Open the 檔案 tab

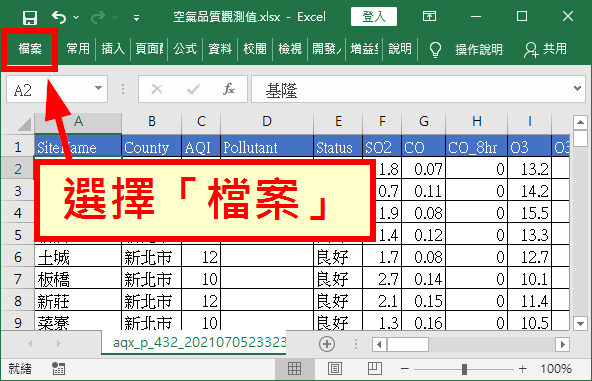[30, 49]
